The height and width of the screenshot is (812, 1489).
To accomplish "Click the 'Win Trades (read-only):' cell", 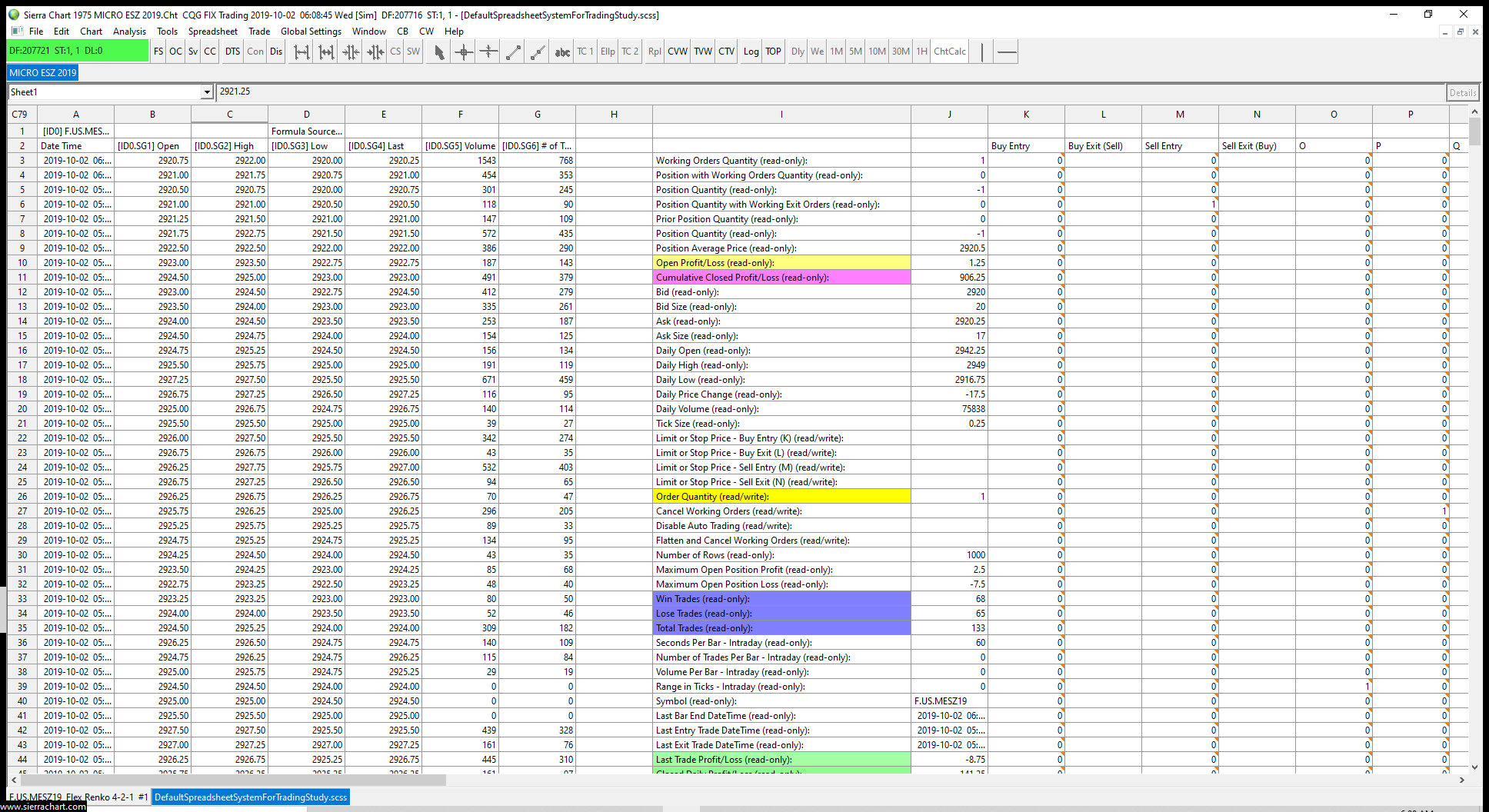I will tap(781, 599).
